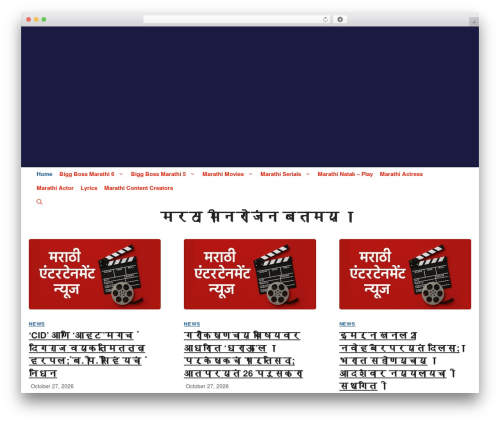Image resolution: width=500 pixels, height=423 pixels.
Task: Open the third column article headline
Action: (x=402, y=361)
